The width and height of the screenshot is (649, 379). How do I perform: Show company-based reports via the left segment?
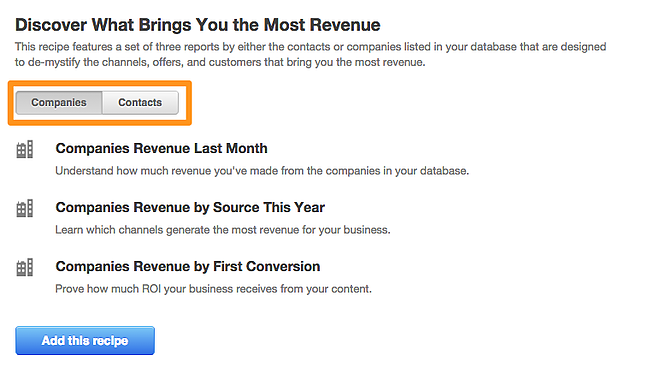pyautogui.click(x=59, y=103)
